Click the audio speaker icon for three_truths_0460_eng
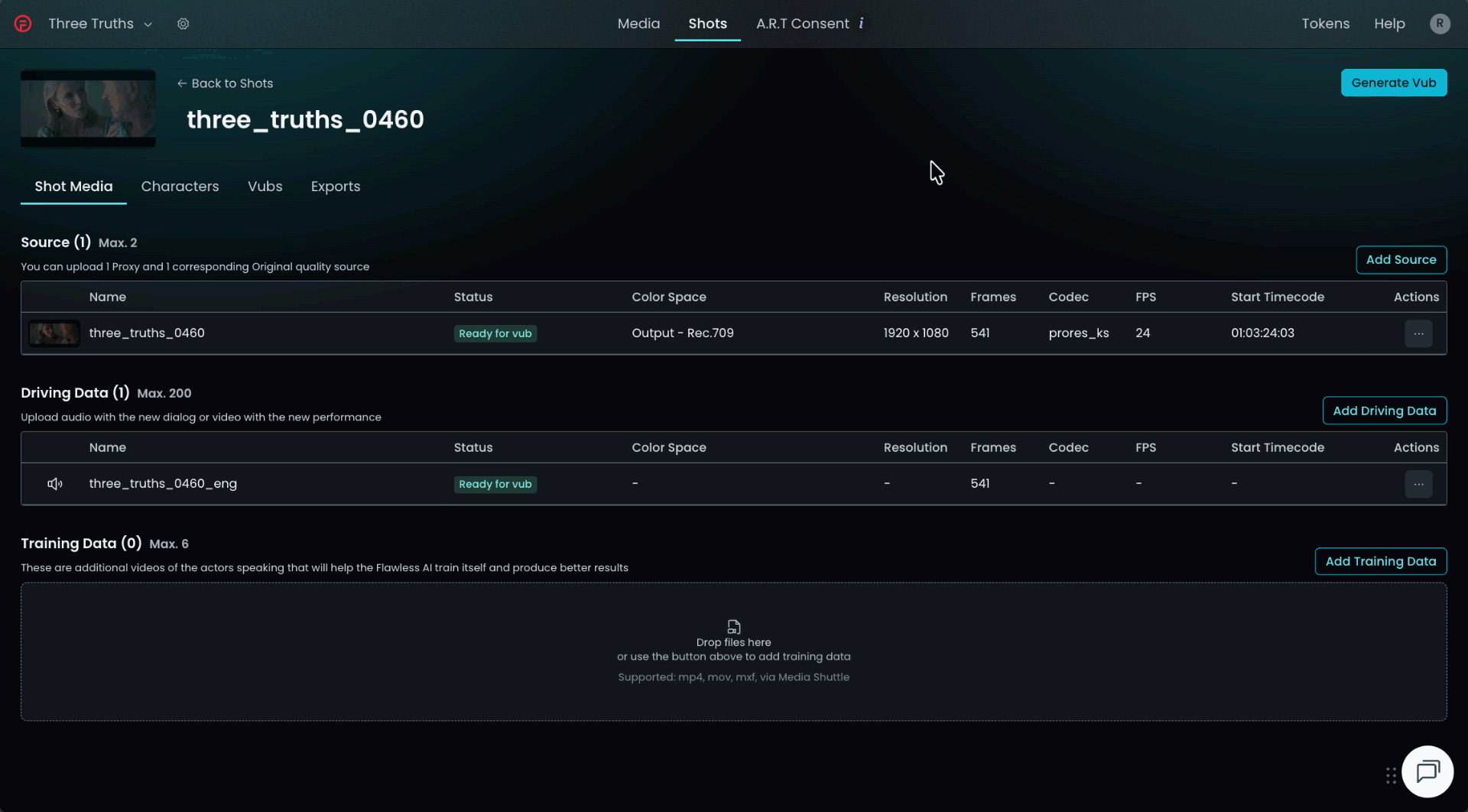 point(55,484)
